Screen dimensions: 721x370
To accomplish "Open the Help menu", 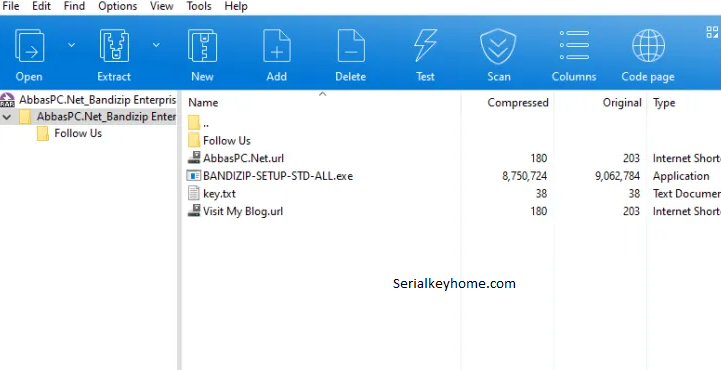I will point(236,6).
